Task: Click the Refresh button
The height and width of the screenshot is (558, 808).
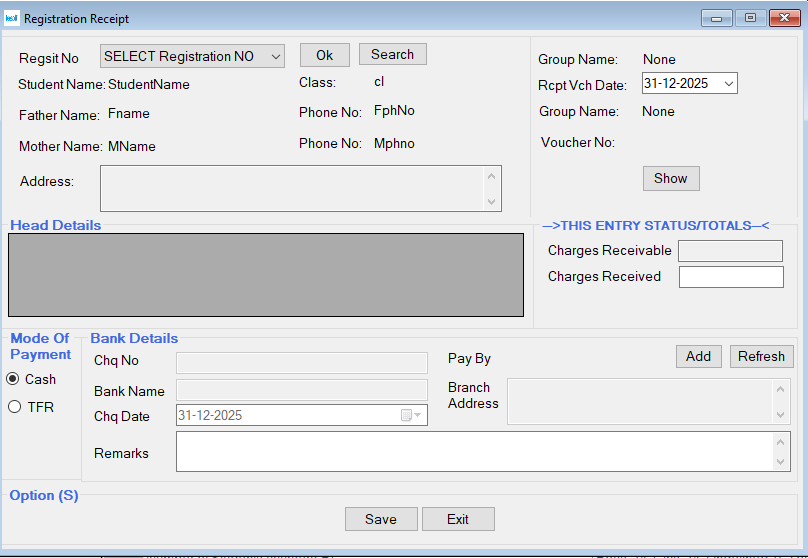Action: 761,356
